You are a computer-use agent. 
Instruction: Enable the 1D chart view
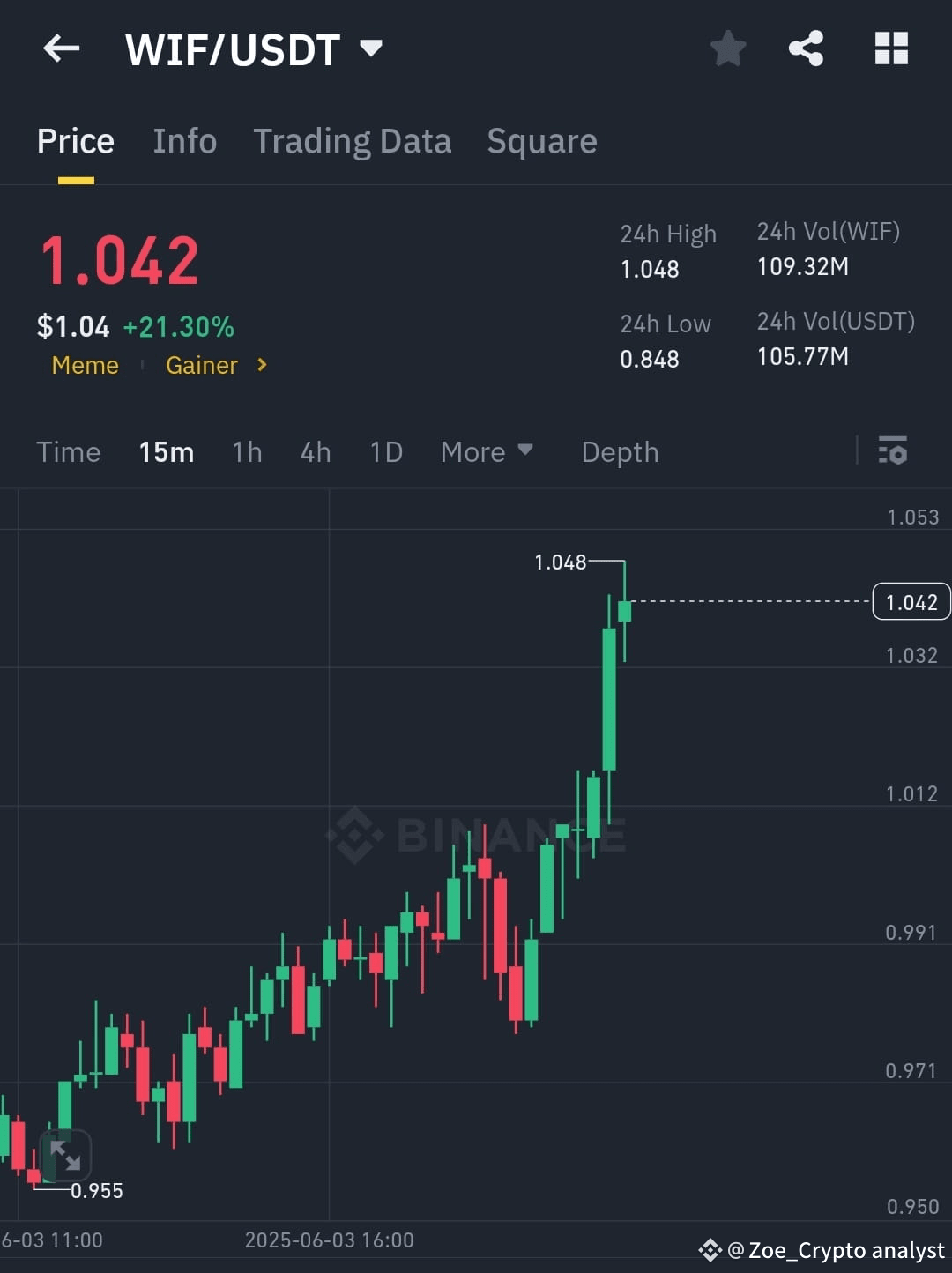[x=385, y=451]
